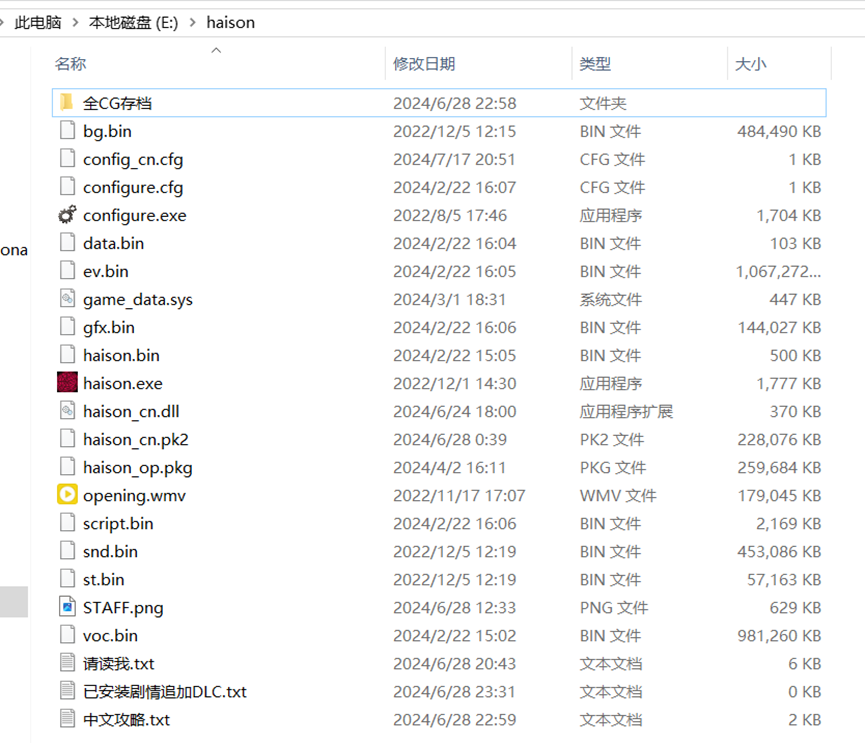Click the 中文攻略.txt document icon
Viewport: 865px width, 743px height.
67,719
